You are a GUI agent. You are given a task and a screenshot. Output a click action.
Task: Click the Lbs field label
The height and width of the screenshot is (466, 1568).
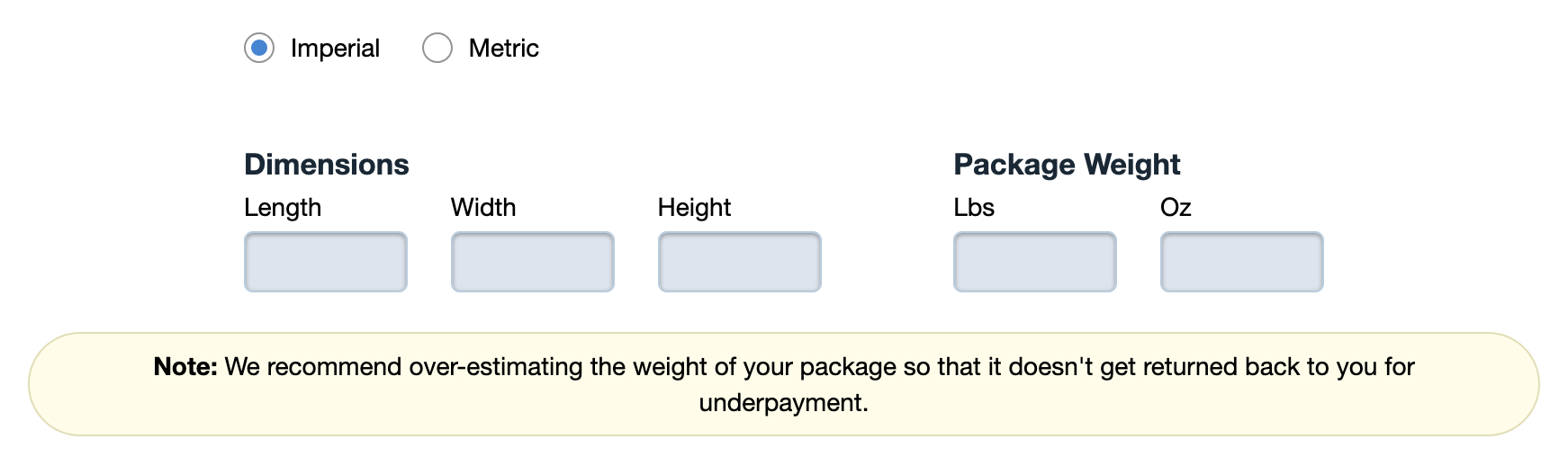[x=974, y=208]
